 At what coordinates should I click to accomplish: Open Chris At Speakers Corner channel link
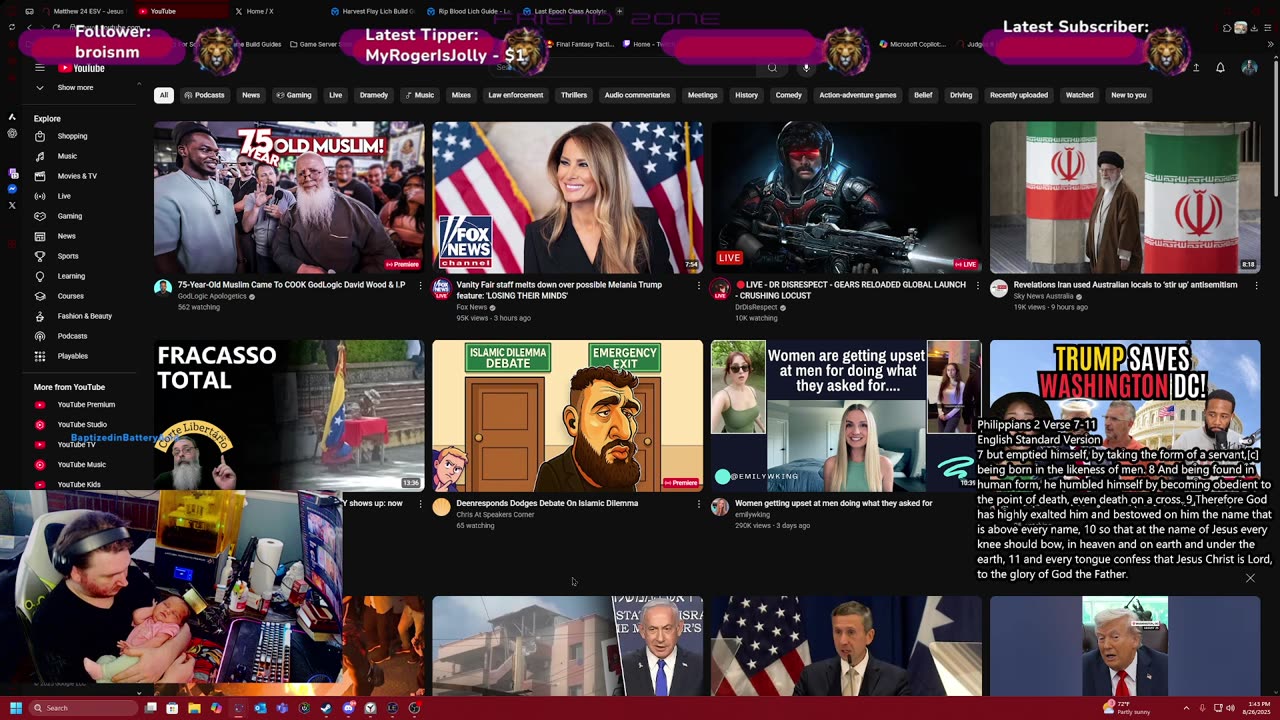tap(495, 514)
